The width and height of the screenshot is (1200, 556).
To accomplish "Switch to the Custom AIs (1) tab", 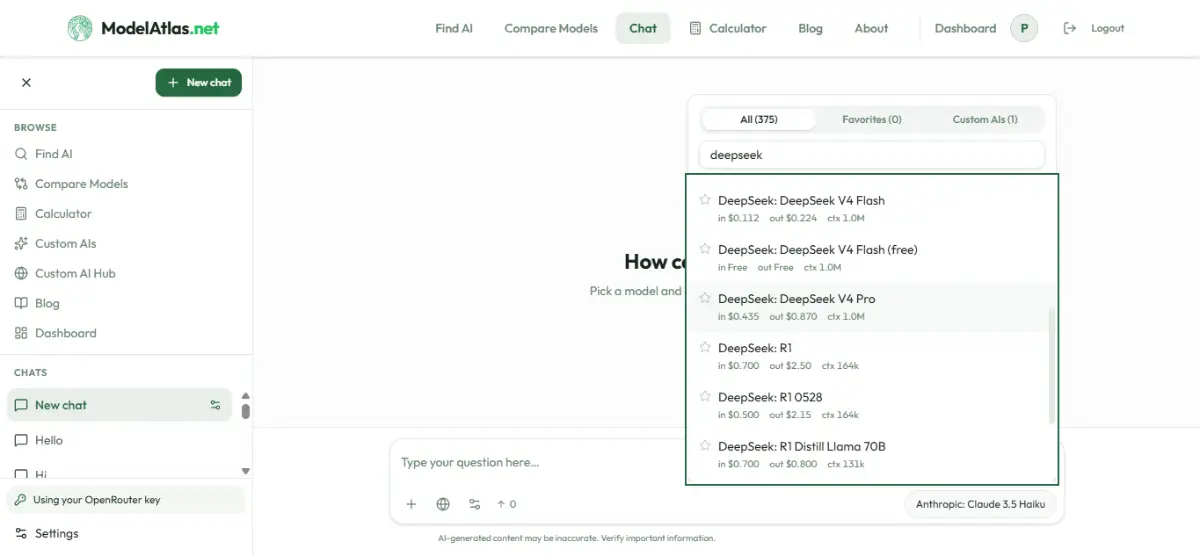I will click(985, 119).
